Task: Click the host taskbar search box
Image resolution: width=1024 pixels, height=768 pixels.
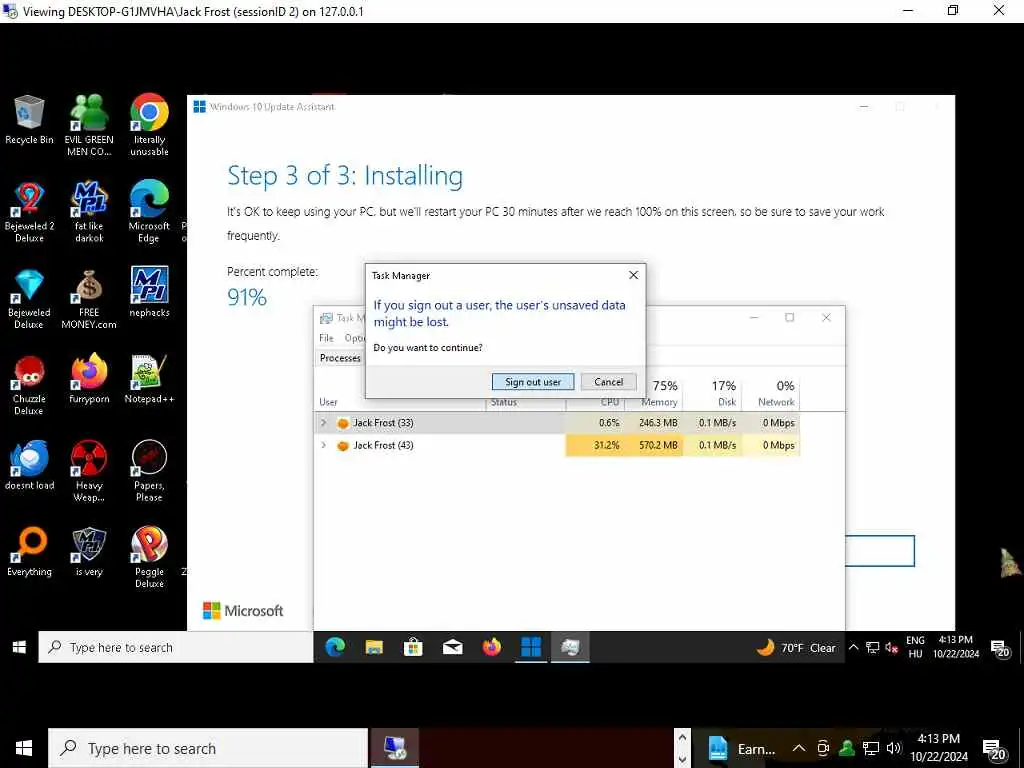Action: [x=208, y=748]
